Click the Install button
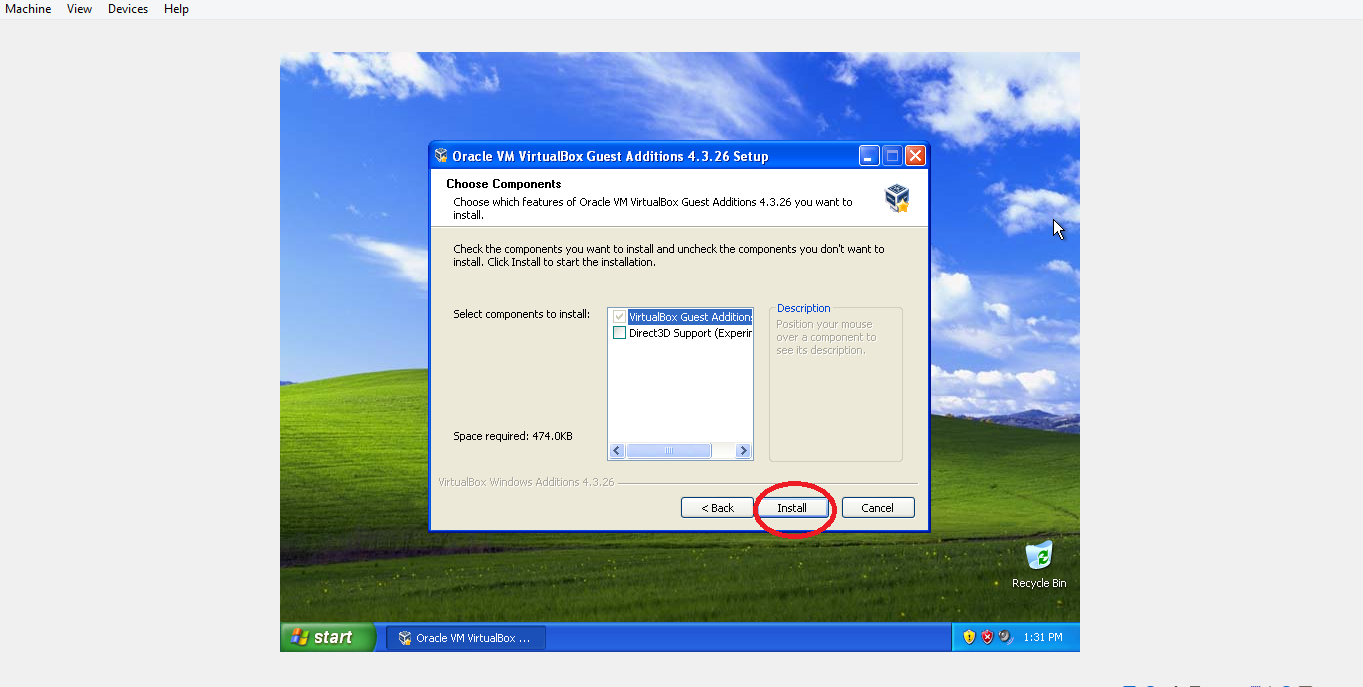Screen dimensions: 1363x687 coord(792,508)
